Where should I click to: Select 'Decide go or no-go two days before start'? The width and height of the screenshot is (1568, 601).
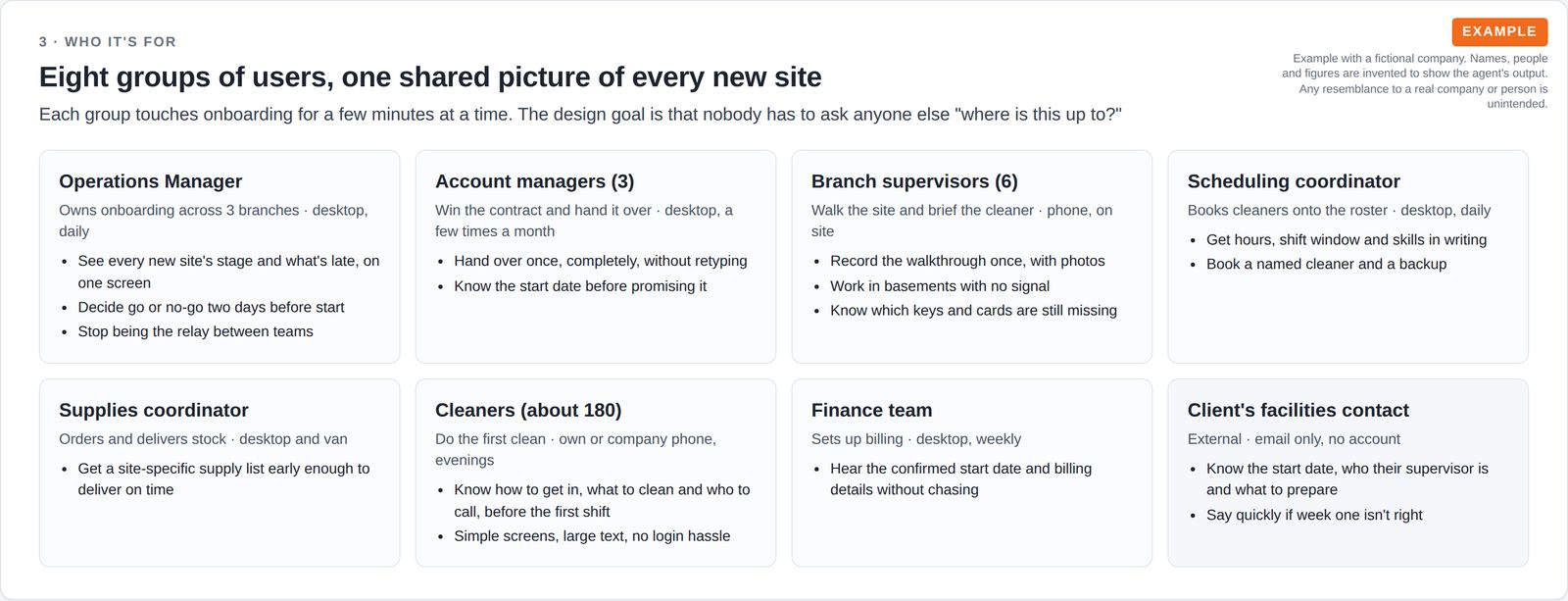[211, 307]
